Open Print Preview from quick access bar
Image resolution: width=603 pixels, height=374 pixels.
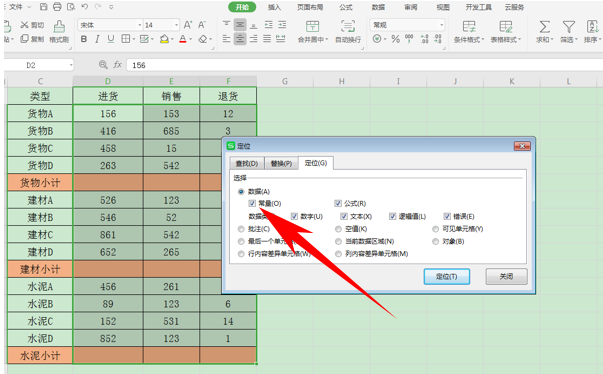coord(71,7)
